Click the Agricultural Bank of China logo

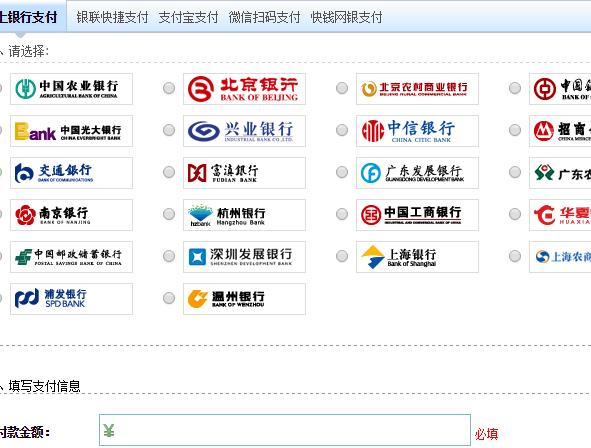(x=71, y=89)
